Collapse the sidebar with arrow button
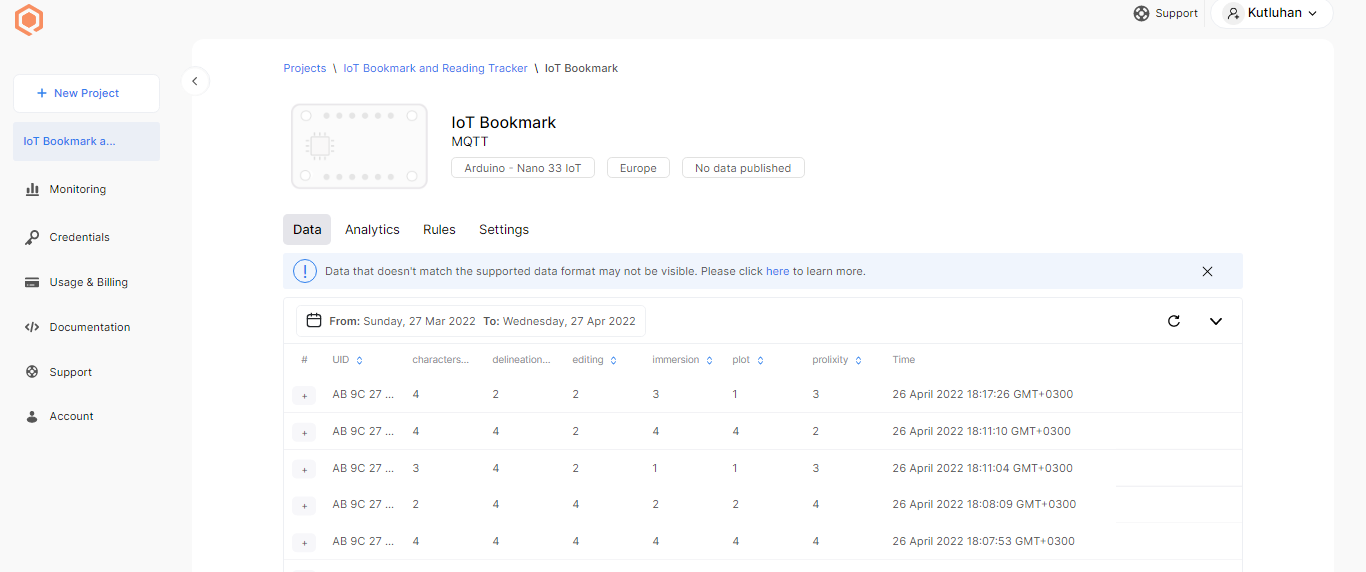Screen dimensions: 1366x572 coord(195,81)
